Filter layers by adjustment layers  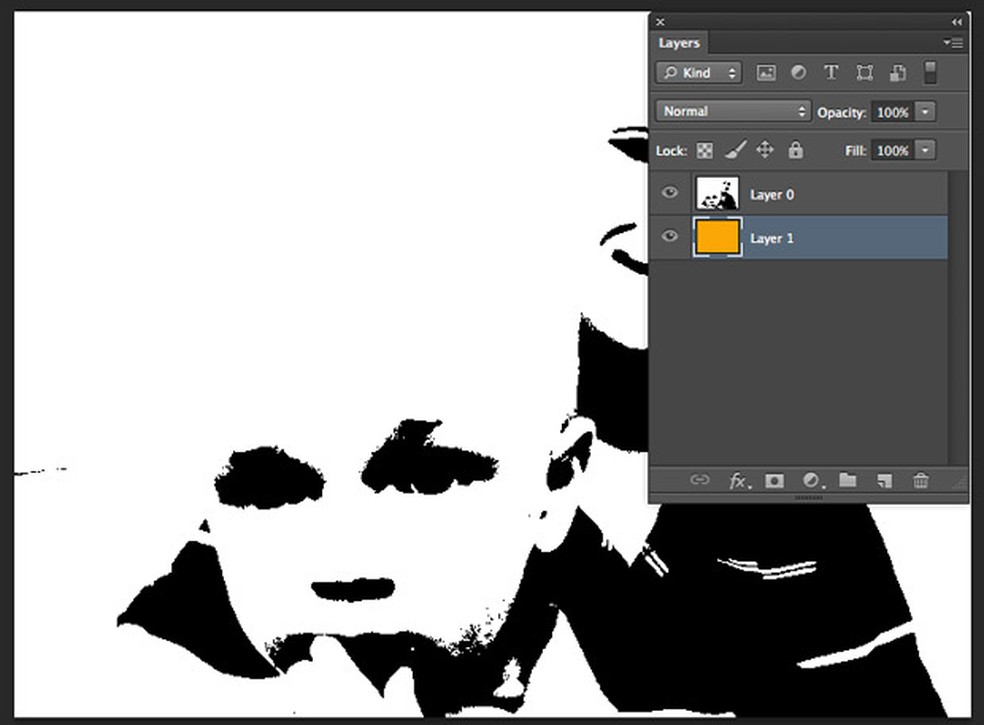tap(797, 72)
